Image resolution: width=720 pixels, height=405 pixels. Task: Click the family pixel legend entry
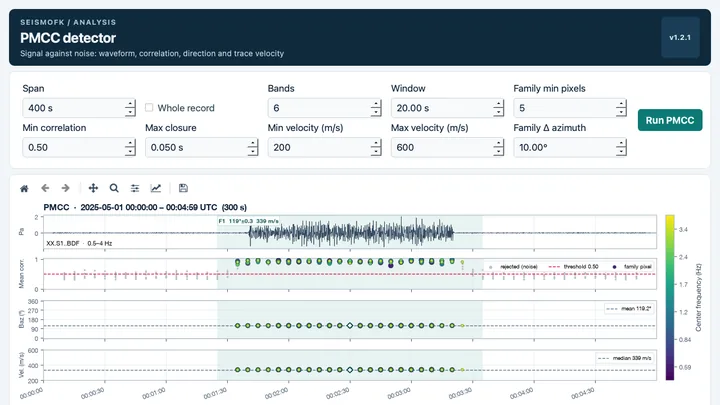[x=631, y=266]
